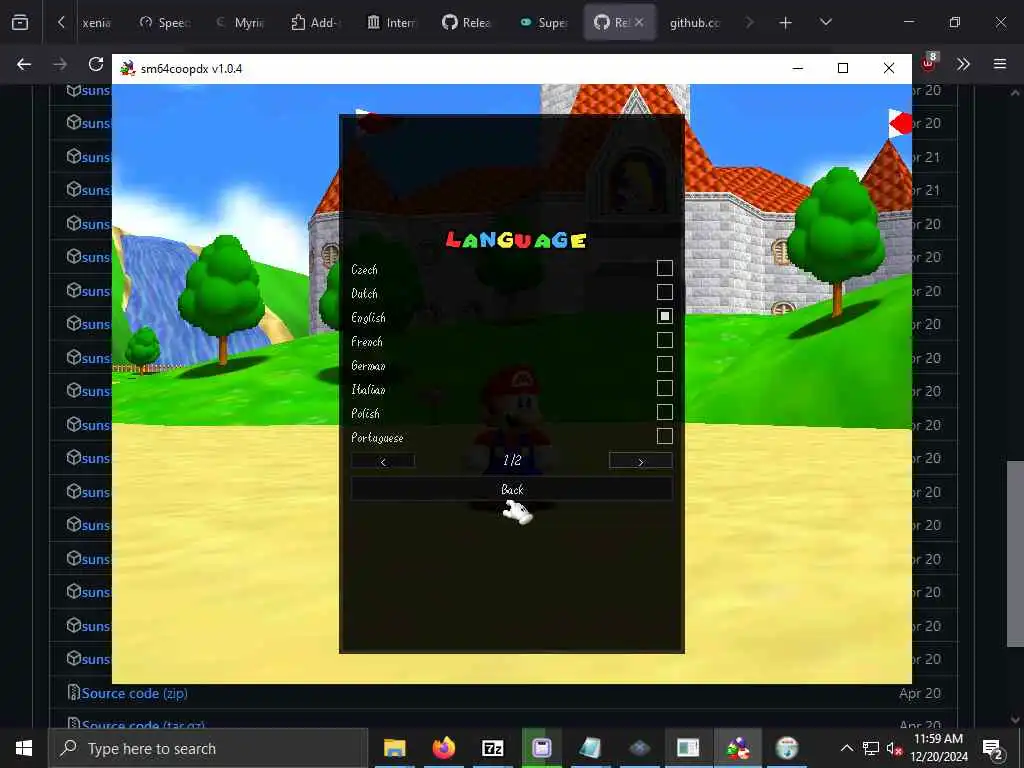
Task: Check the Portuguese language checkbox
Action: coord(664,436)
